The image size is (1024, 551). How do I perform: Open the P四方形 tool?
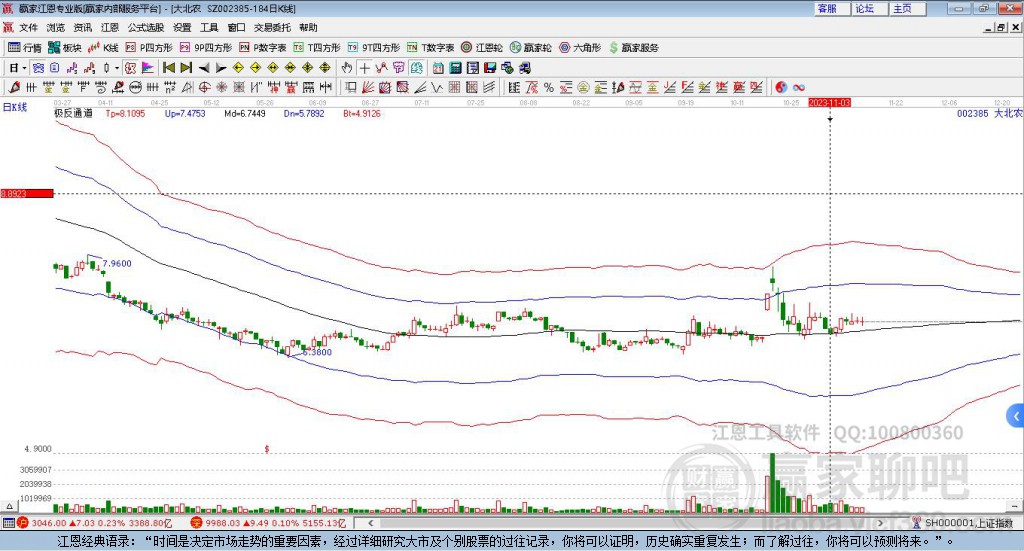[x=149, y=48]
